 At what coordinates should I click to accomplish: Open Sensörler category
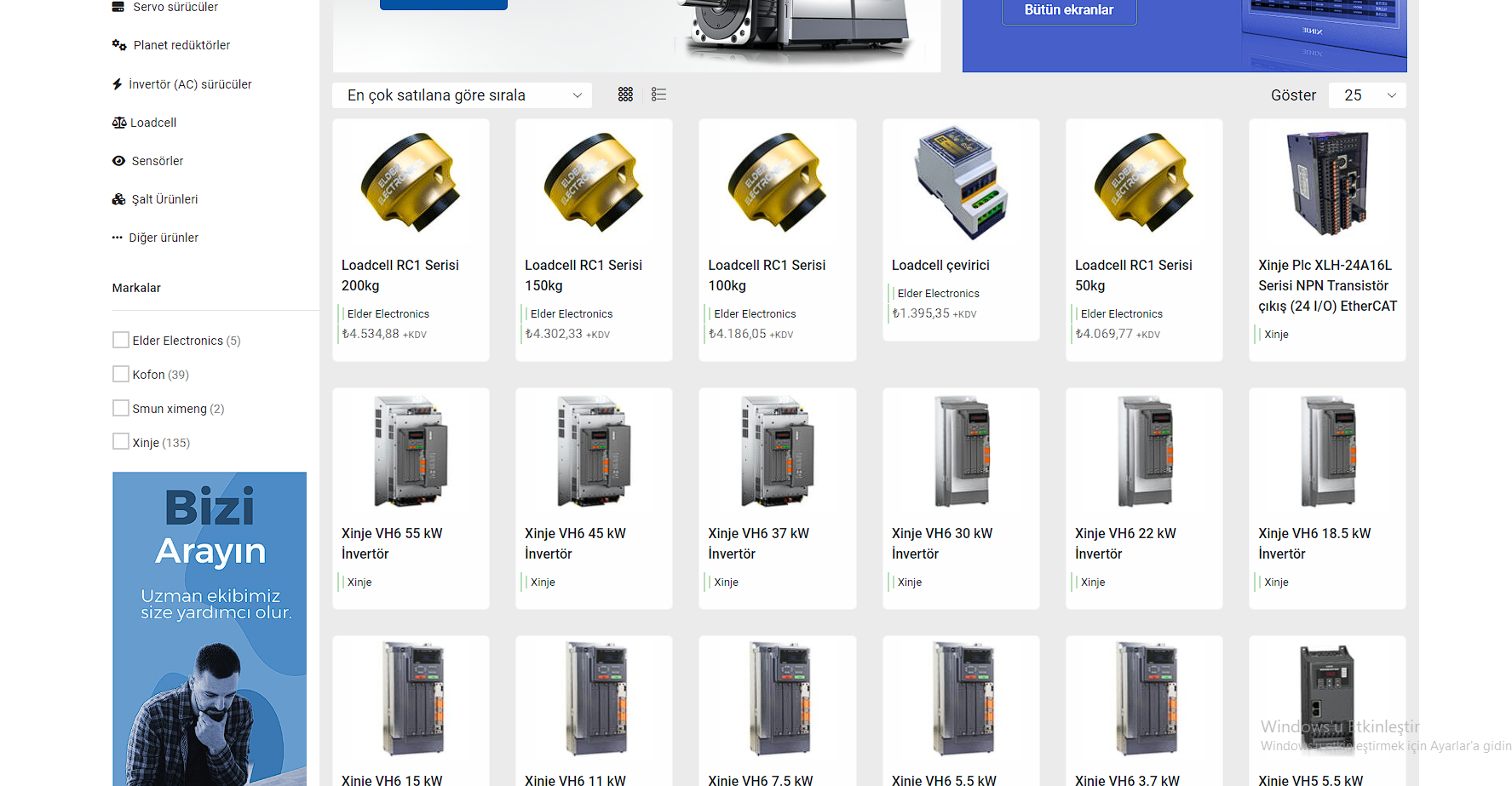[x=158, y=161]
